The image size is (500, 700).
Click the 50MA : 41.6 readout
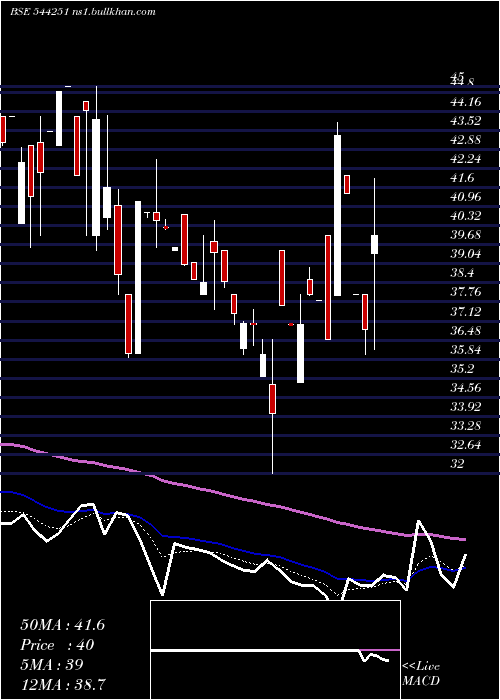pos(62,625)
